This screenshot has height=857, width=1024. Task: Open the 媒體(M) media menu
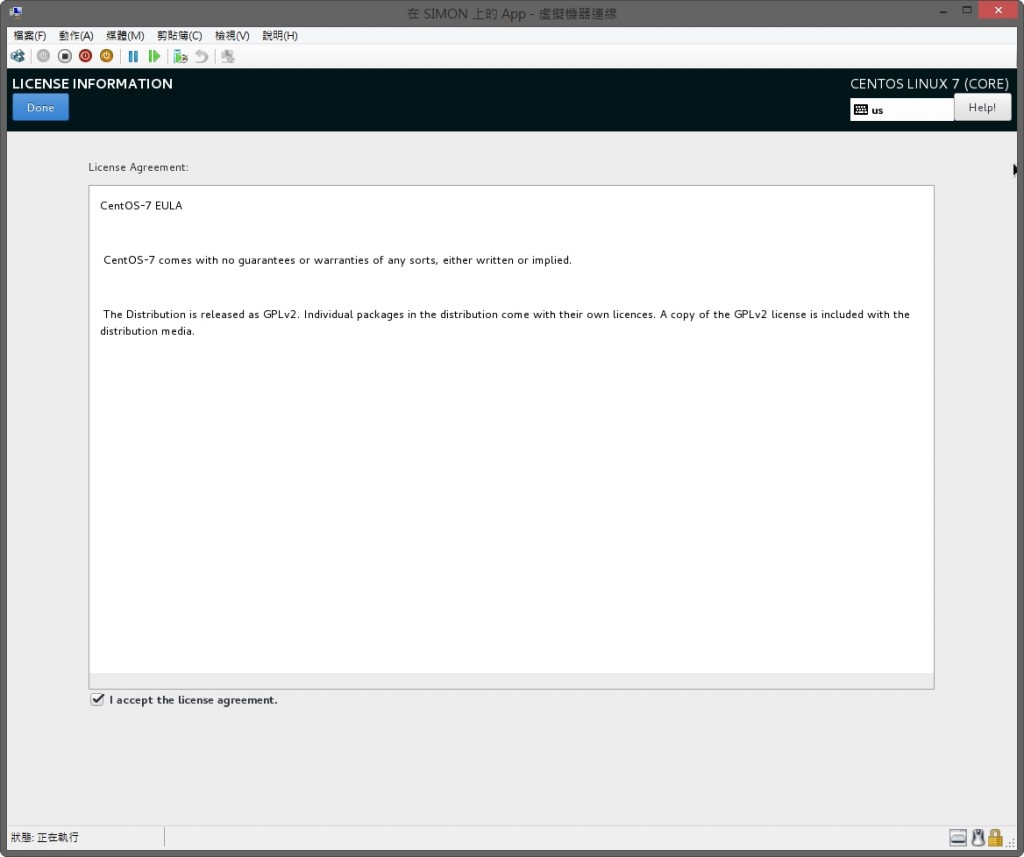click(125, 36)
